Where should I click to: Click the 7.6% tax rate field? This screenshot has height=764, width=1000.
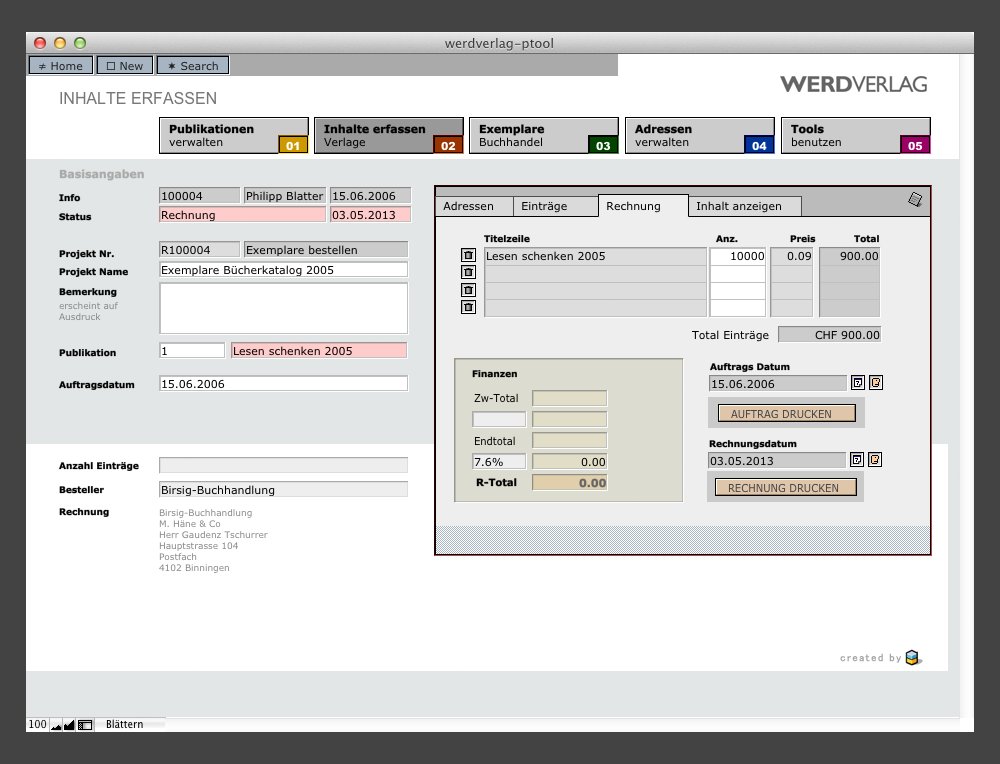(498, 462)
